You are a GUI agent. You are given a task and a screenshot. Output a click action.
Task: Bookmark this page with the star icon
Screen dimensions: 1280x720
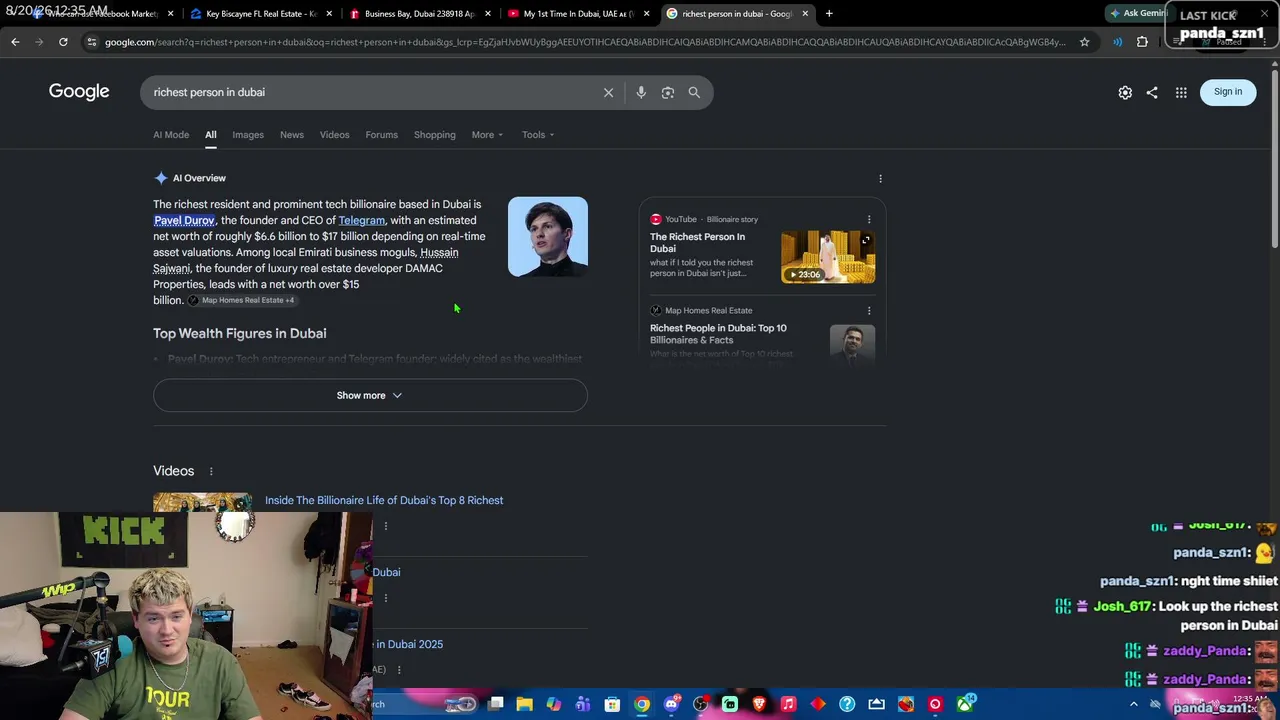pyautogui.click(x=1084, y=42)
